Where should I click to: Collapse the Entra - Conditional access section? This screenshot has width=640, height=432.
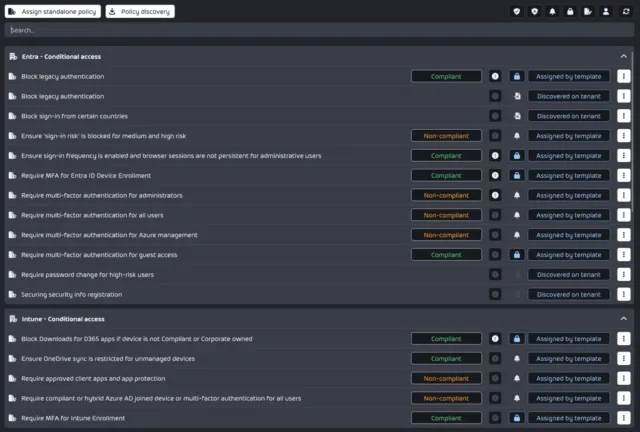tap(623, 56)
